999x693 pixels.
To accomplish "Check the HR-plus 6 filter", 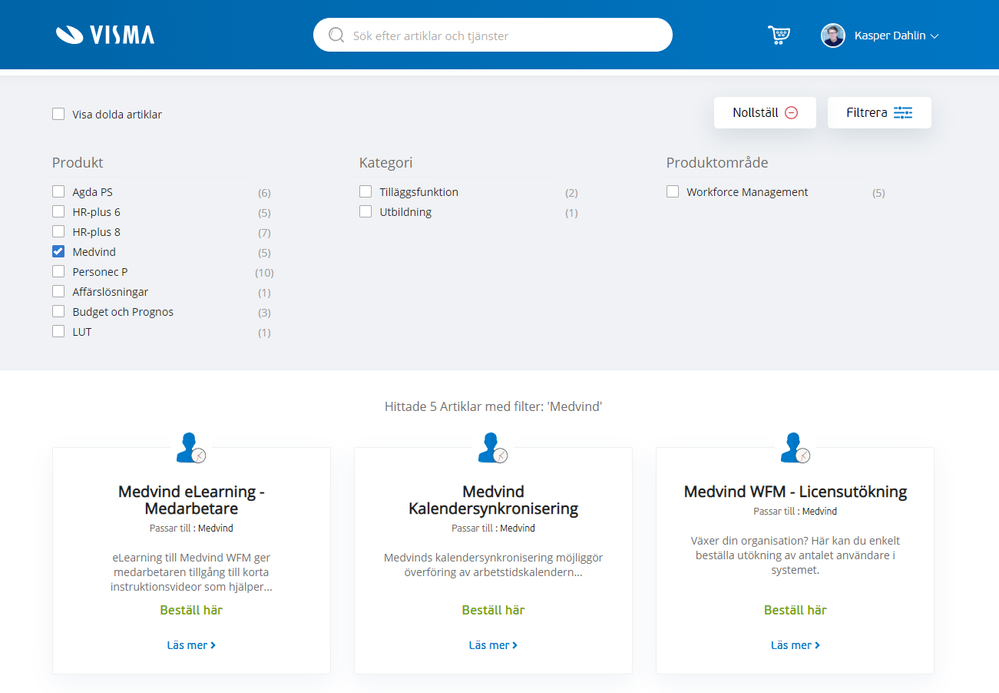I will pos(59,211).
